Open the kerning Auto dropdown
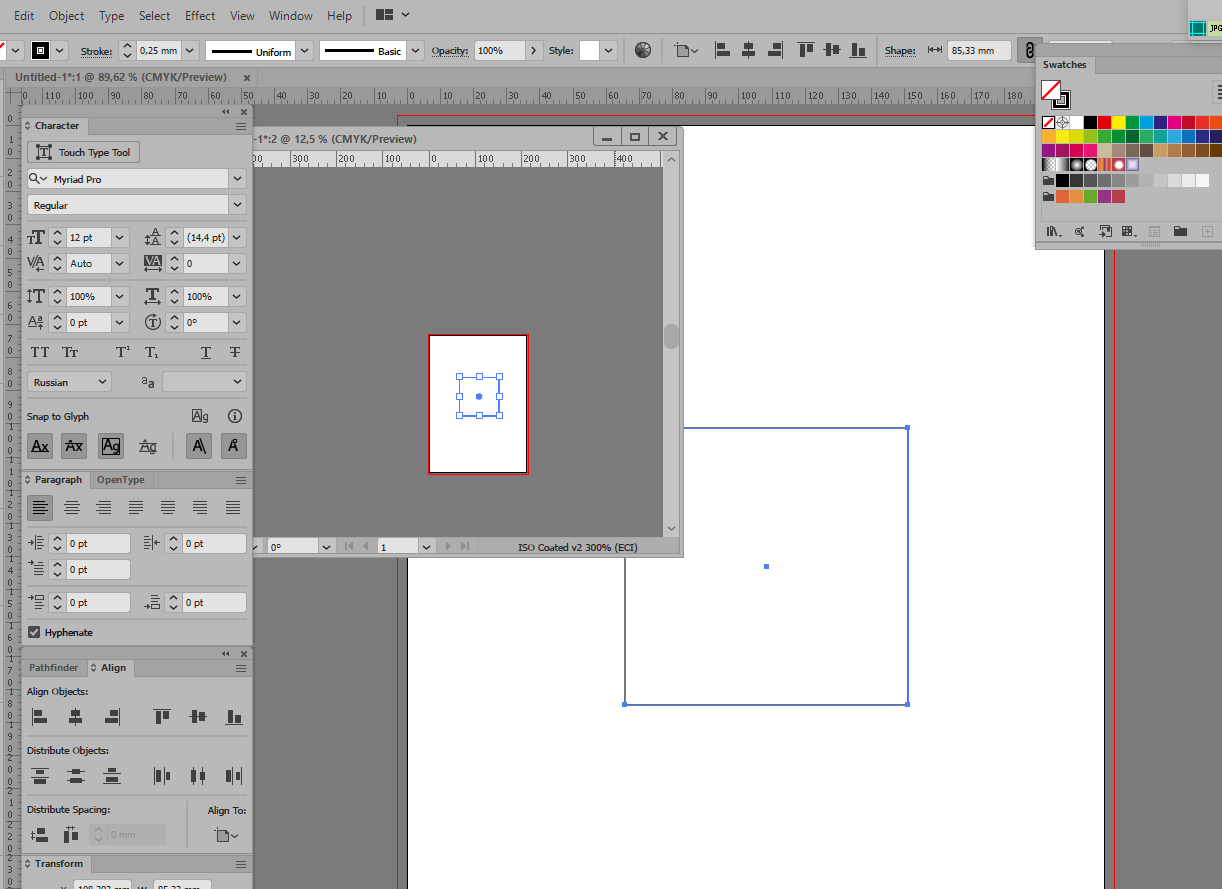The width and height of the screenshot is (1222, 889). coord(120,264)
